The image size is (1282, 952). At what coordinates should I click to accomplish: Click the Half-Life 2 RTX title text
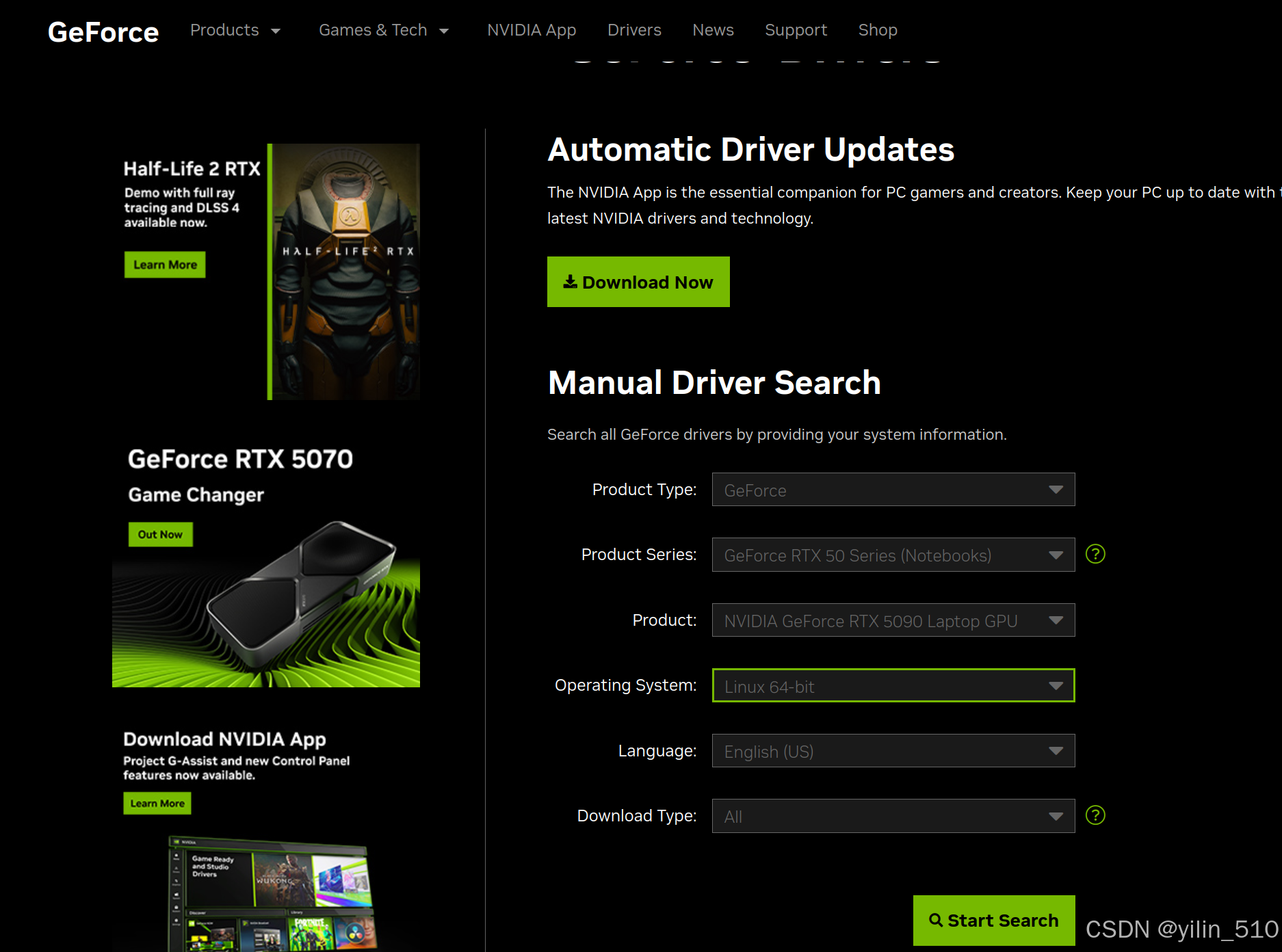click(192, 169)
